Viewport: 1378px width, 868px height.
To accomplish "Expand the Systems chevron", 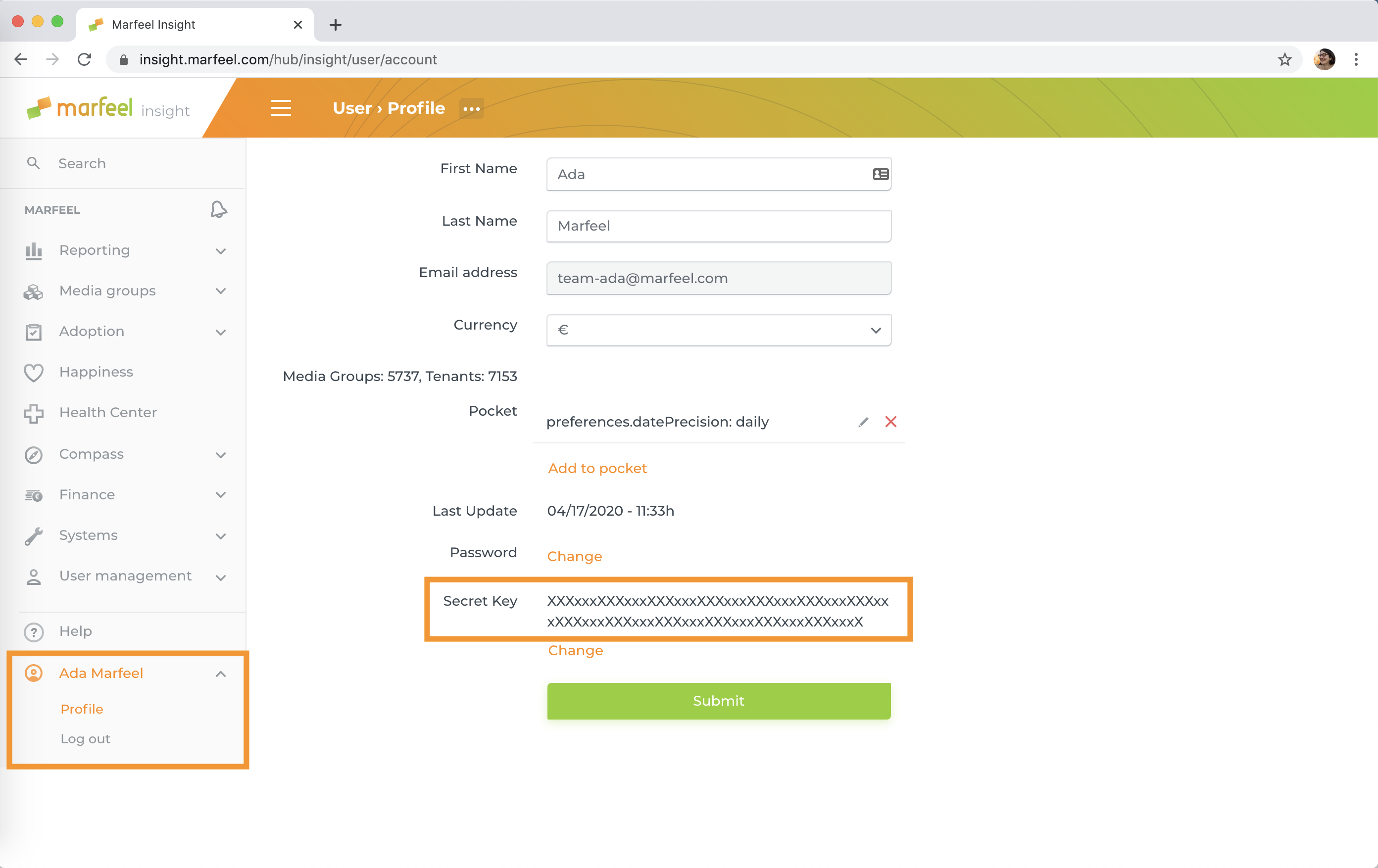I will click(x=221, y=536).
